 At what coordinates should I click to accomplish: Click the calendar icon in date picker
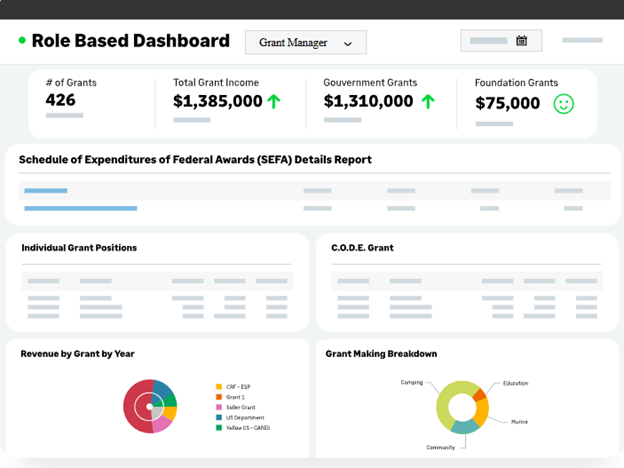521,41
